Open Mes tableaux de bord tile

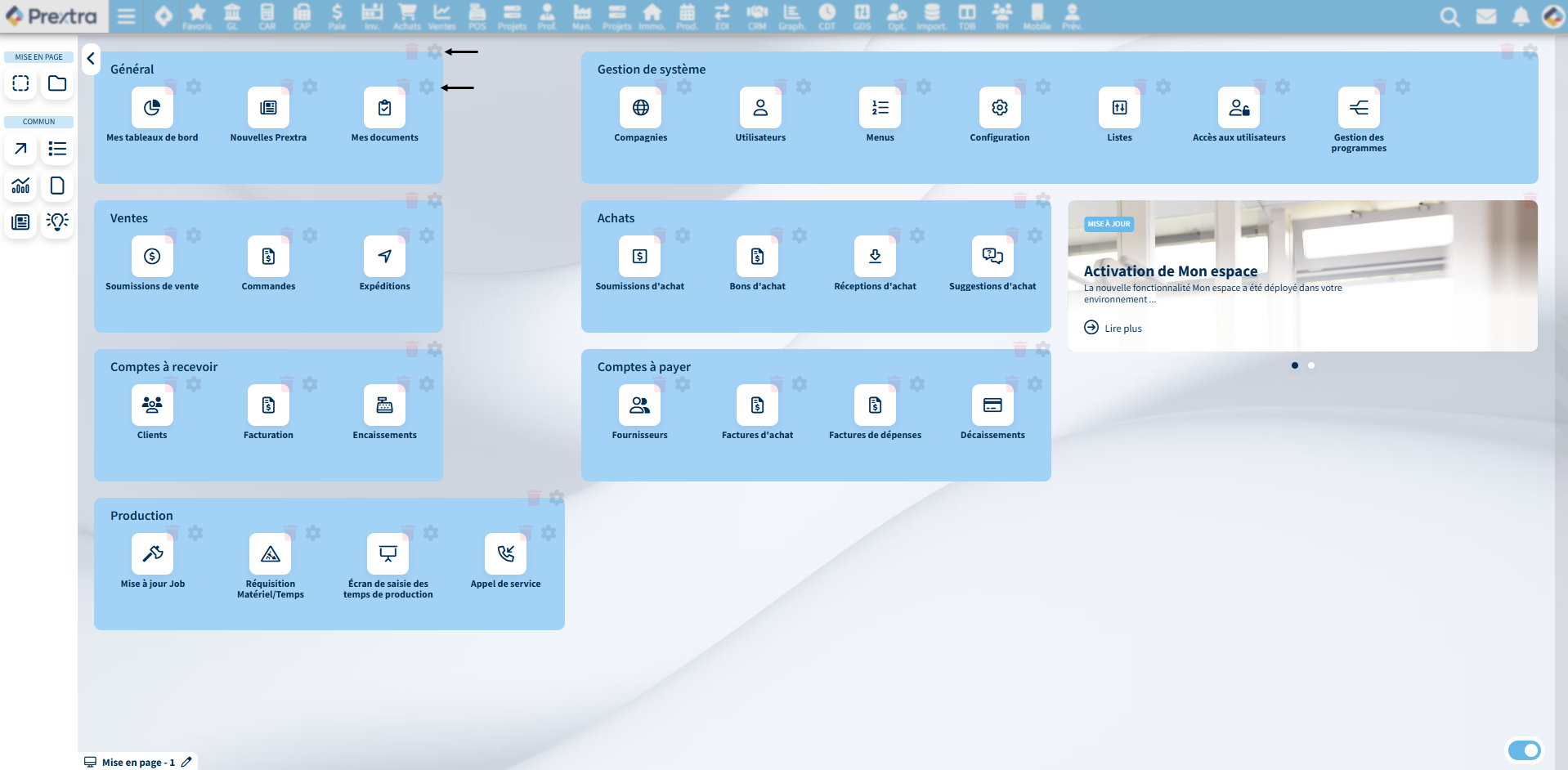152,108
